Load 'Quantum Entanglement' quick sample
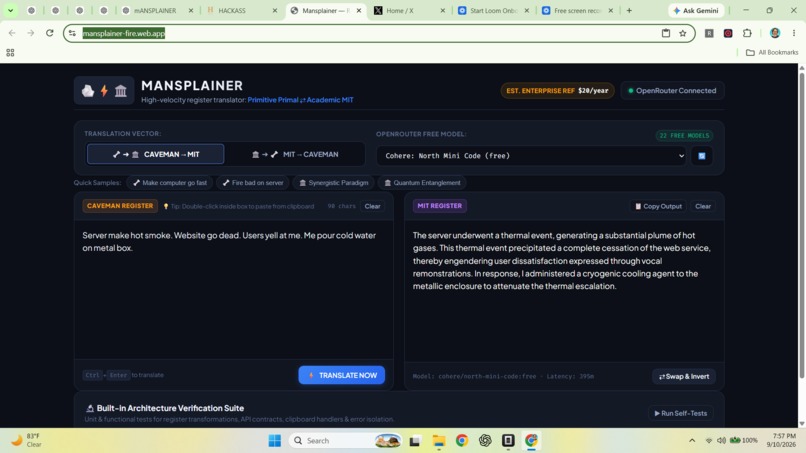806x453 pixels. click(x=422, y=183)
